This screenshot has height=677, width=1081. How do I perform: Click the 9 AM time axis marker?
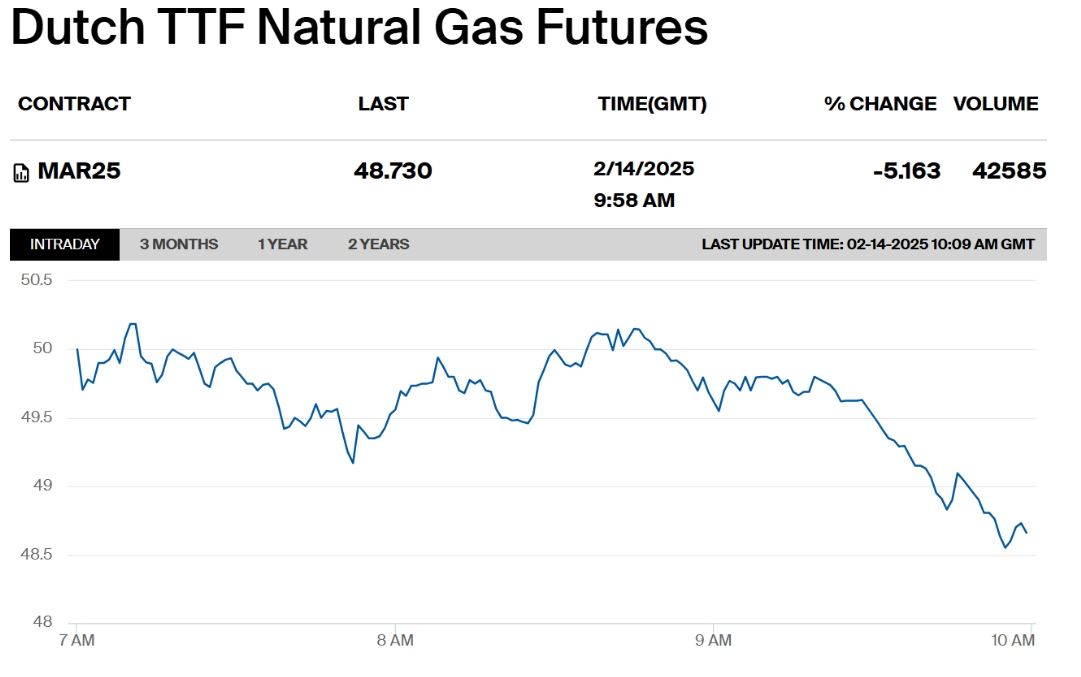click(713, 640)
